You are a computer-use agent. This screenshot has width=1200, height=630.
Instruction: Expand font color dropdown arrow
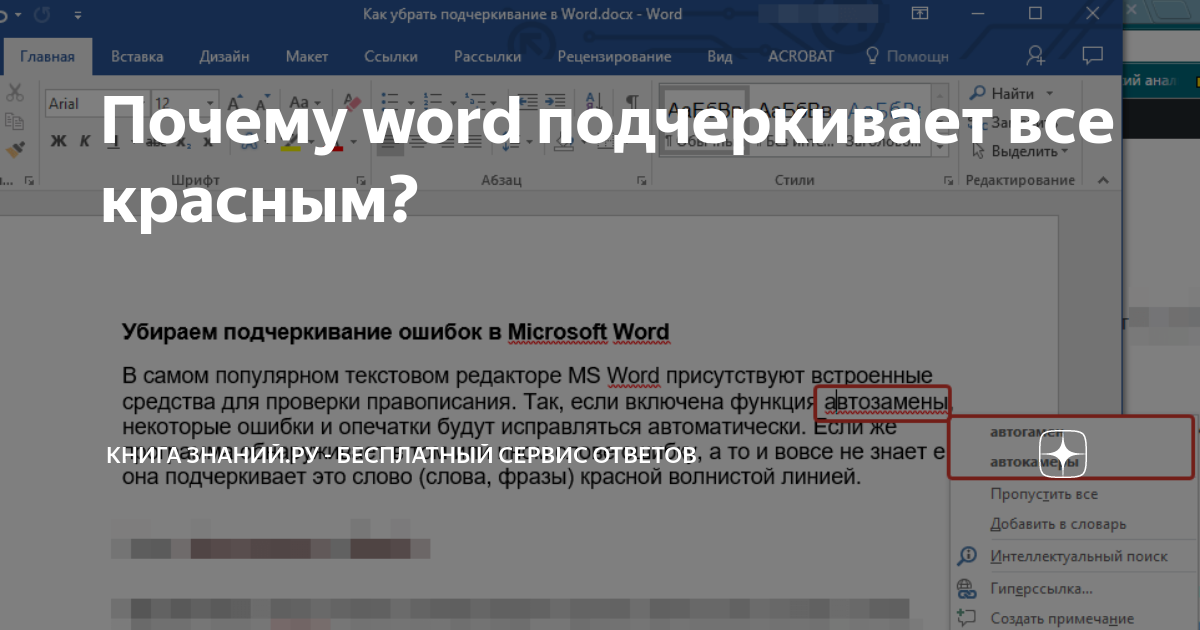pos(352,141)
